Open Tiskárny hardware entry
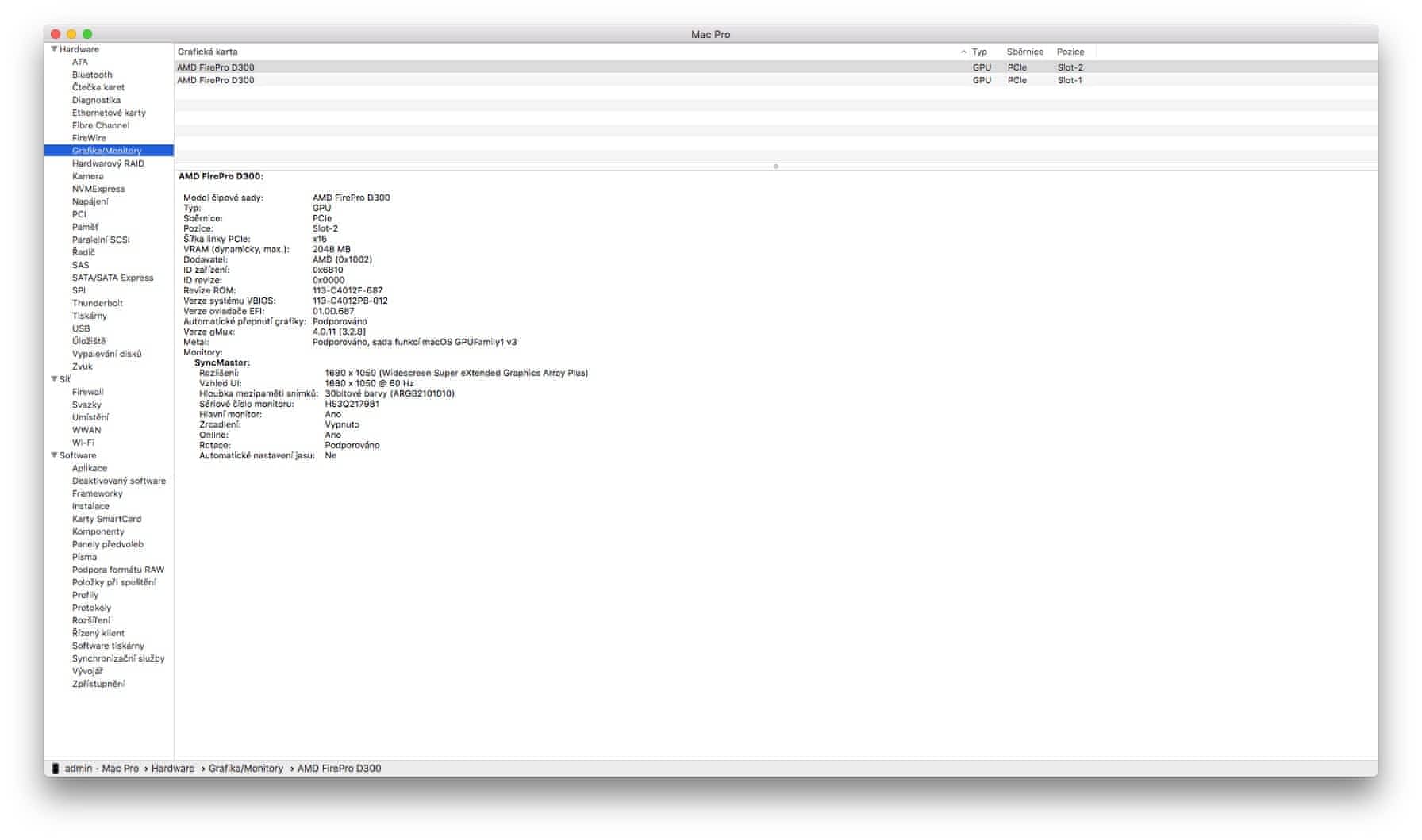The width and height of the screenshot is (1422, 840). [90, 316]
